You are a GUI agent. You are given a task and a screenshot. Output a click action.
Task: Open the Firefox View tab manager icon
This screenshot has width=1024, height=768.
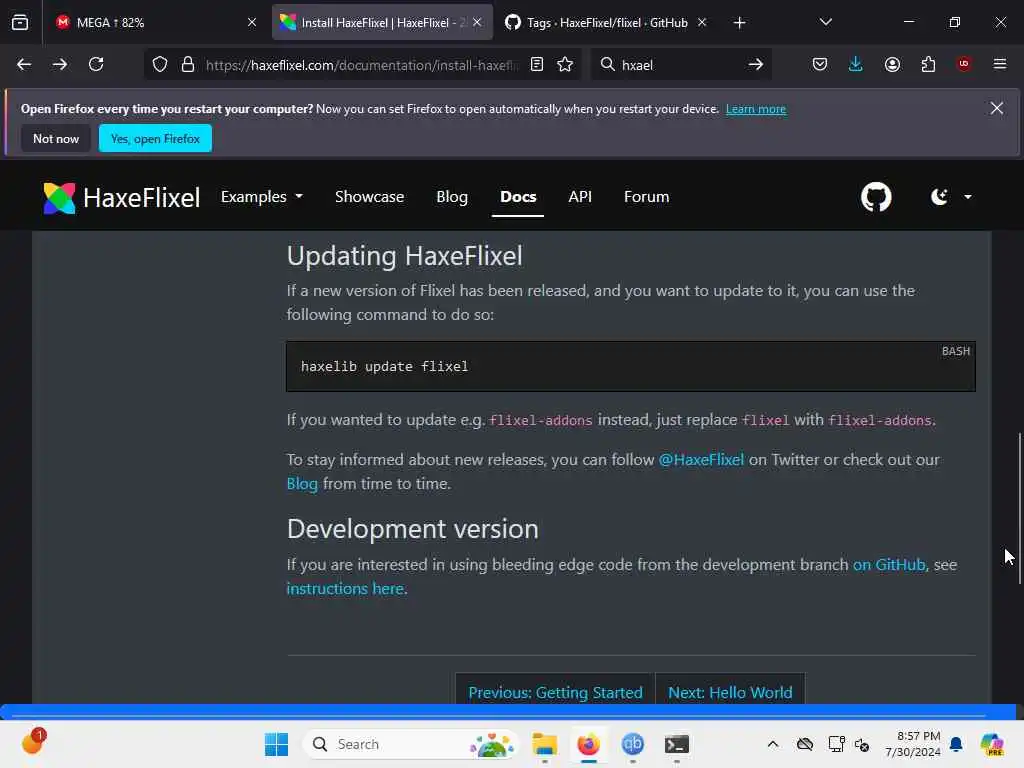pos(20,22)
